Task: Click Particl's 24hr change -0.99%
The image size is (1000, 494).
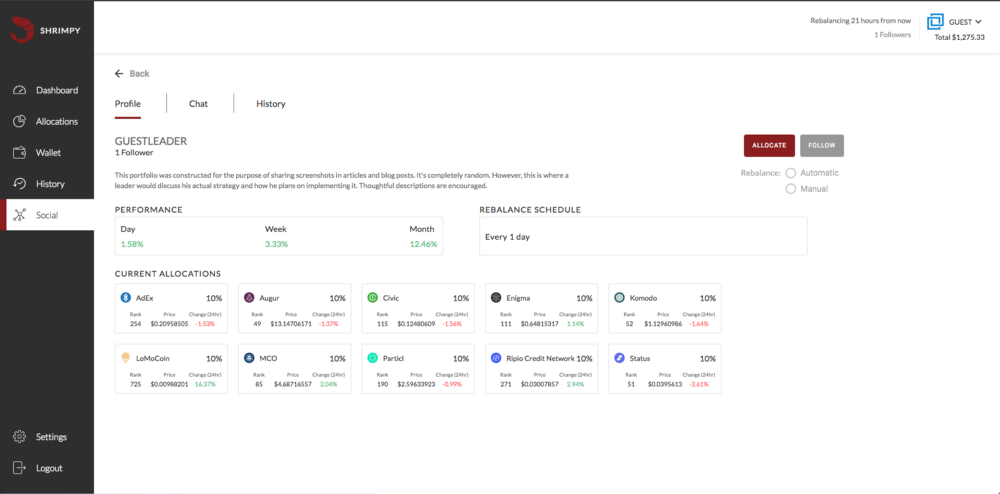Action: 452,384
